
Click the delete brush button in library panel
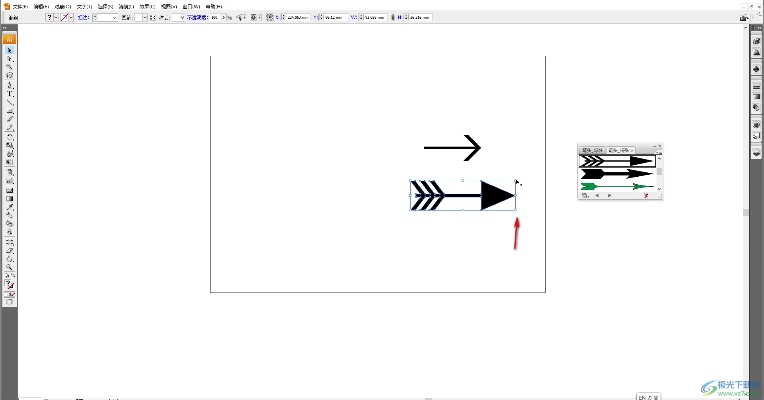[646, 195]
